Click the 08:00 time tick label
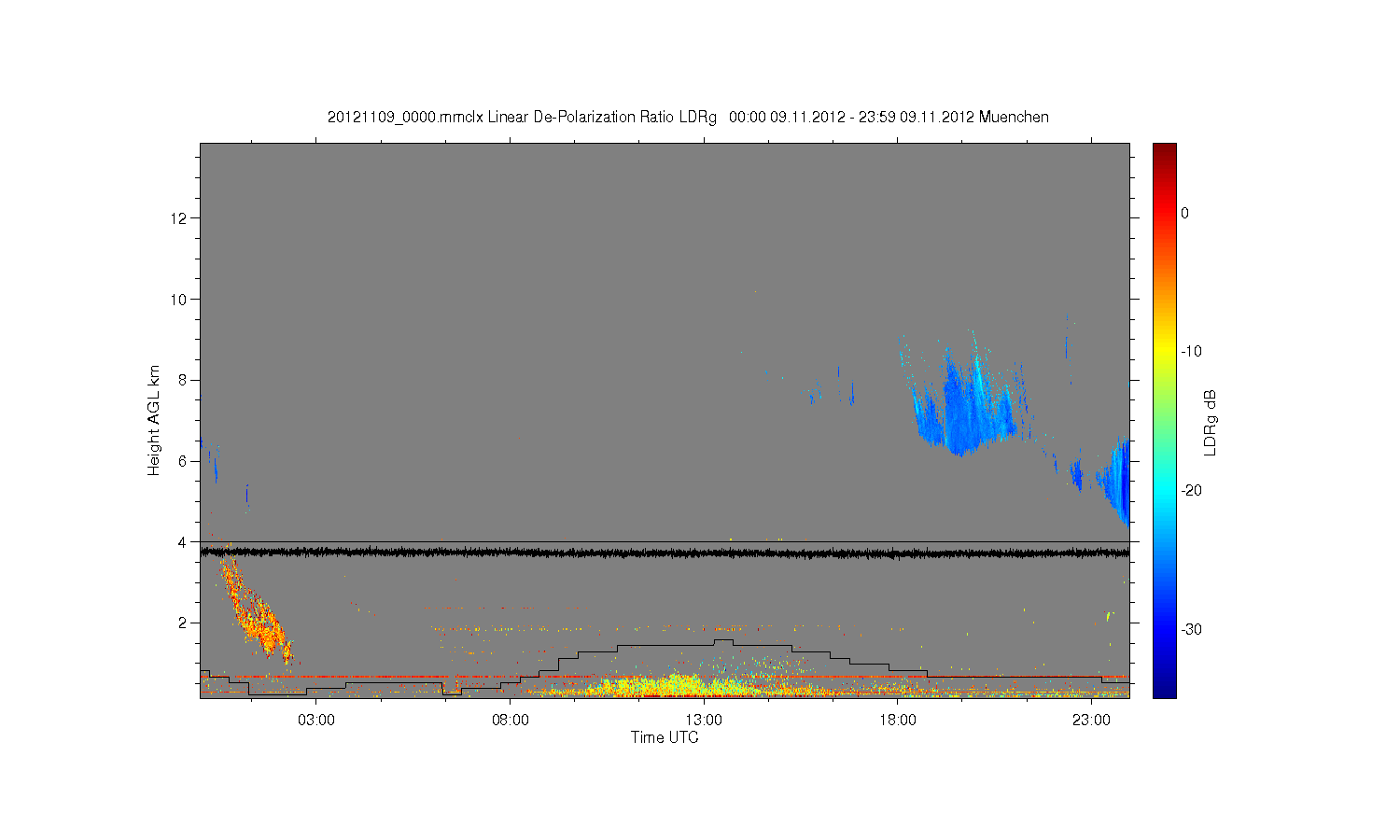1400x840 pixels. pyautogui.click(x=511, y=720)
